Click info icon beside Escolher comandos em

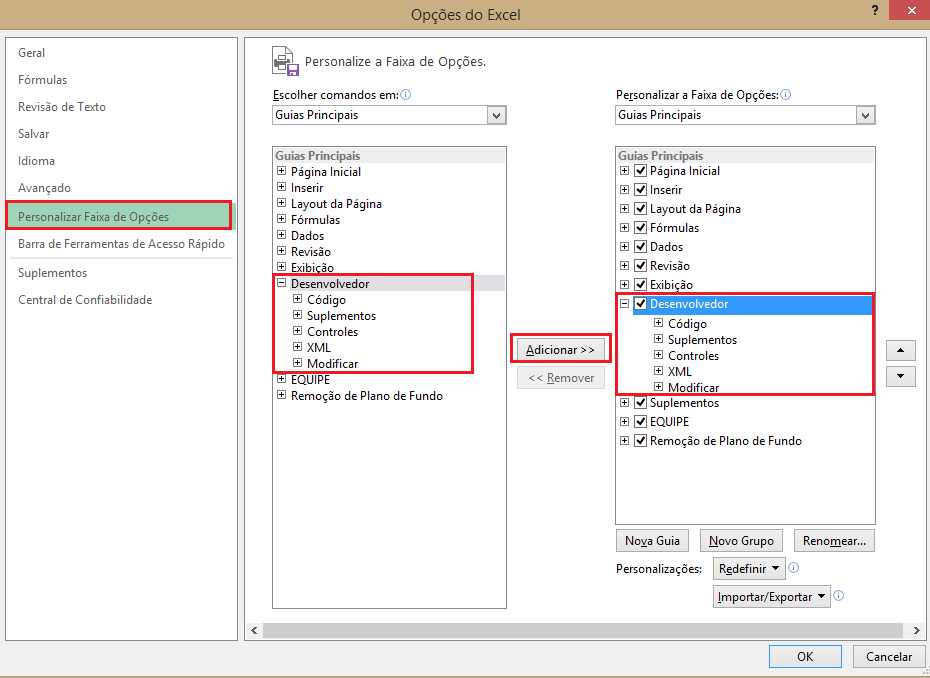[406, 95]
